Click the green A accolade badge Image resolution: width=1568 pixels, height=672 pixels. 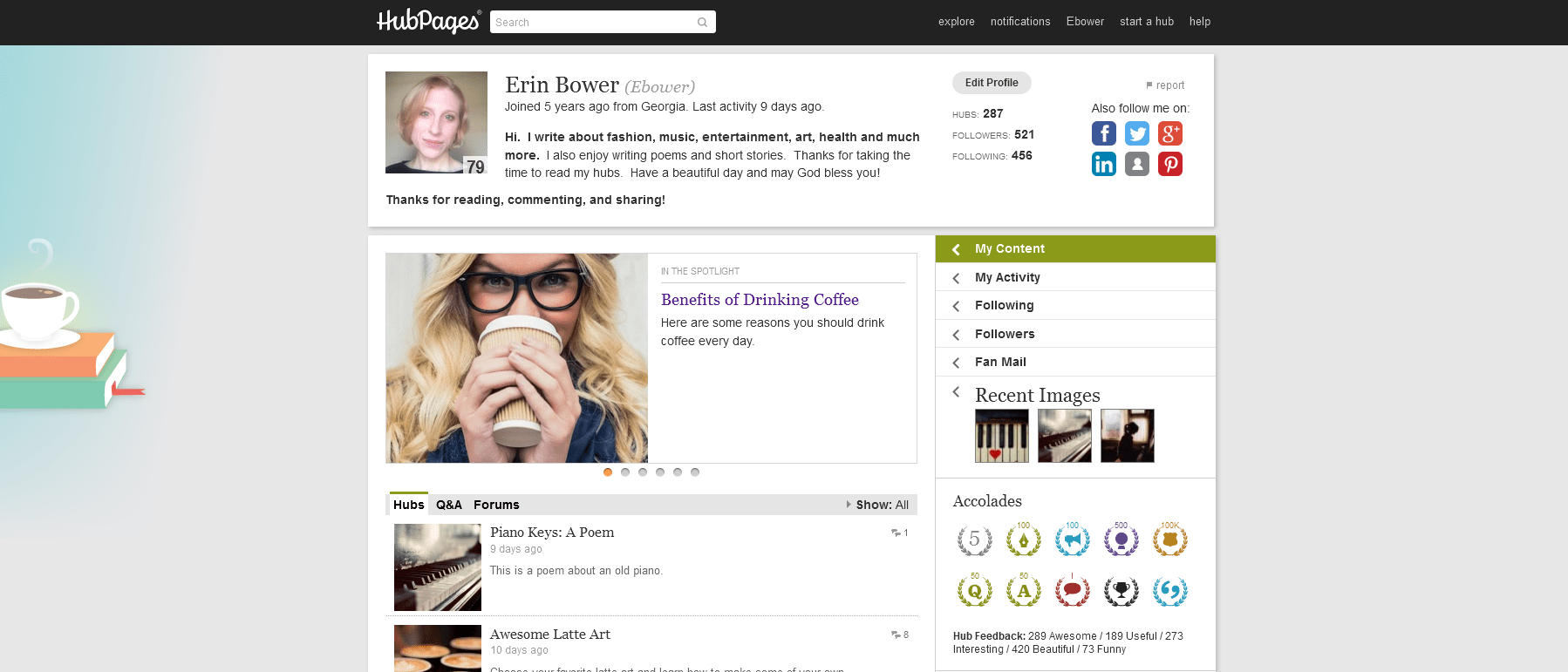[1024, 591]
